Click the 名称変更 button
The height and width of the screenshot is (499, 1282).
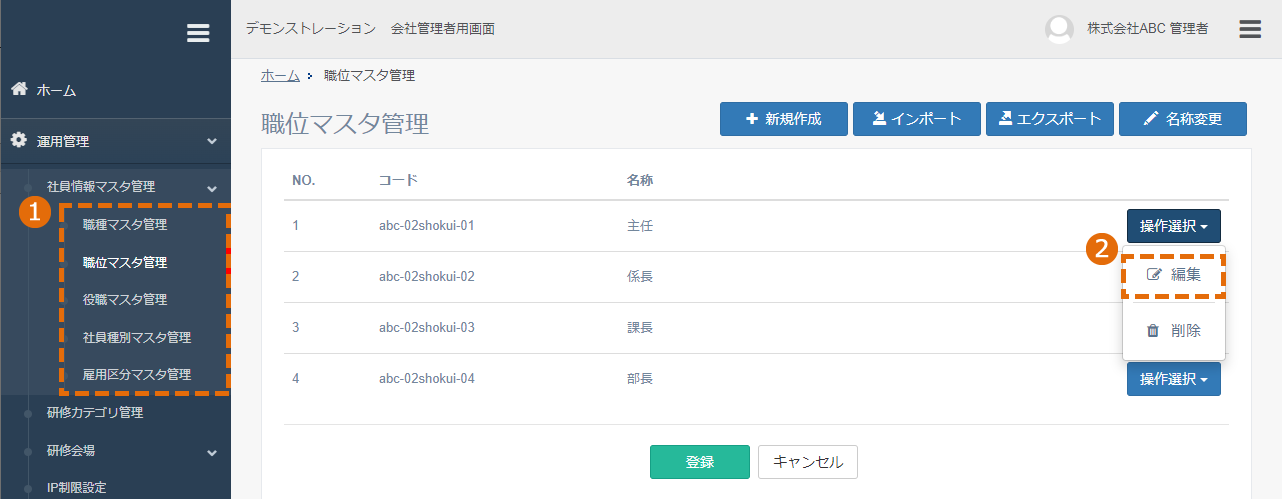[1183, 119]
